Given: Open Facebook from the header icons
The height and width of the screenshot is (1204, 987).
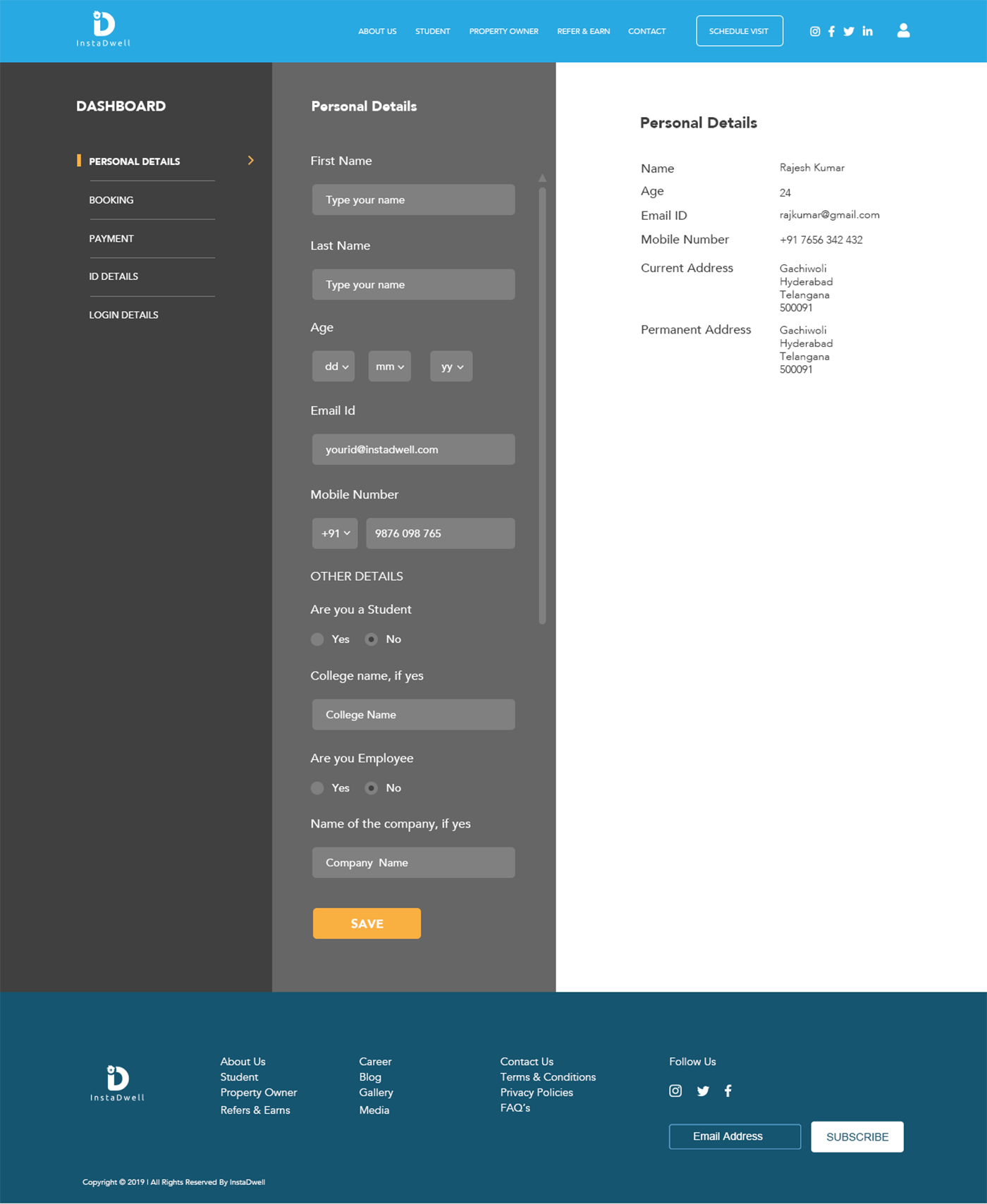Looking at the screenshot, I should (832, 32).
